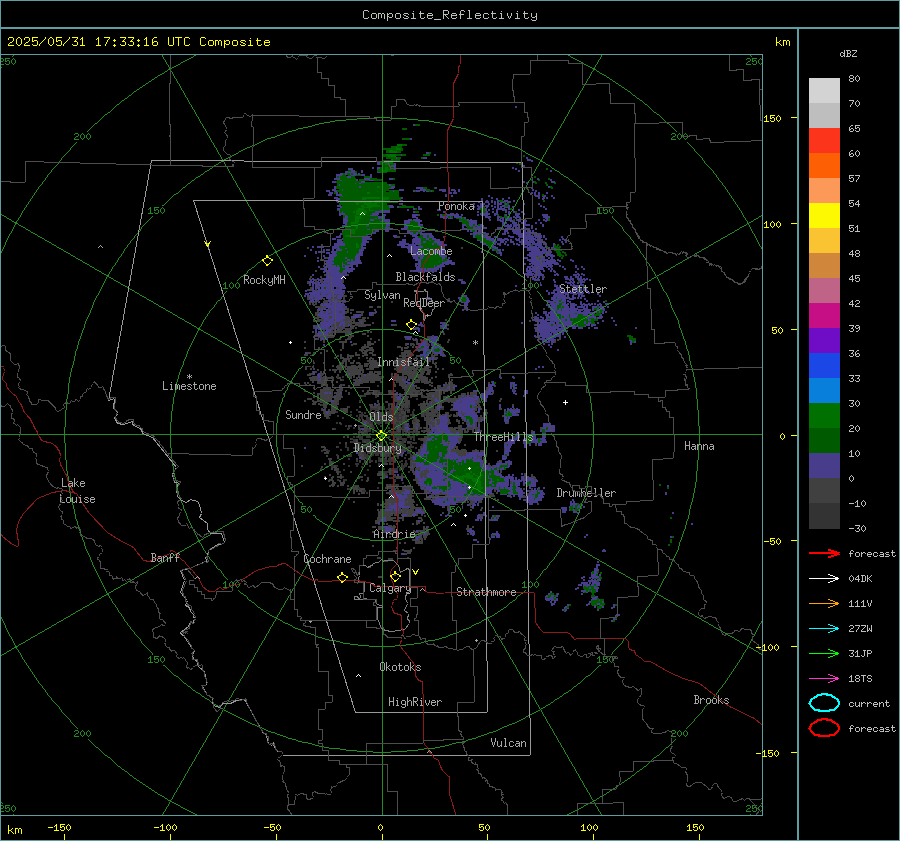Click the Banff label
This screenshot has height=841, width=900.
click(x=165, y=558)
